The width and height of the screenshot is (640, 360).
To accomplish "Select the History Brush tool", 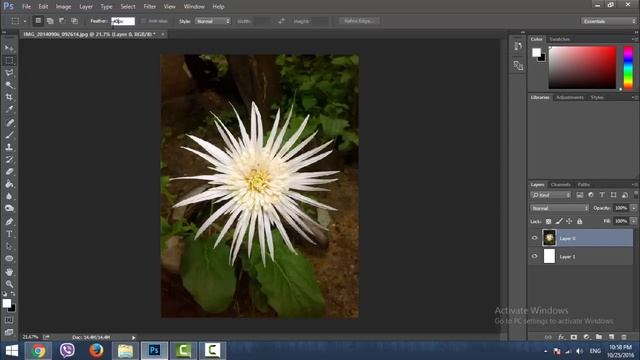I will (9, 159).
